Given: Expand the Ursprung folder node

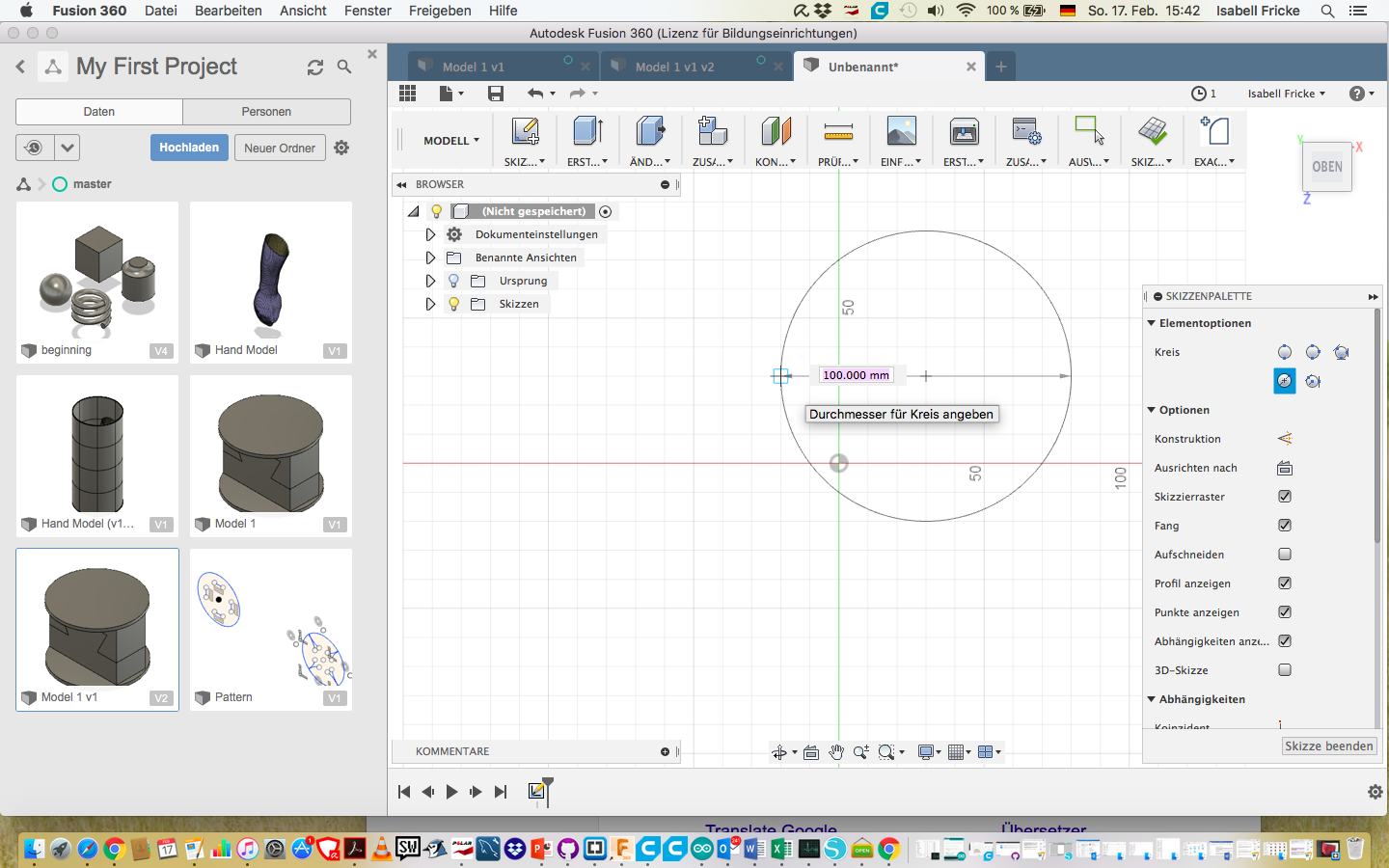Looking at the screenshot, I should [430, 281].
